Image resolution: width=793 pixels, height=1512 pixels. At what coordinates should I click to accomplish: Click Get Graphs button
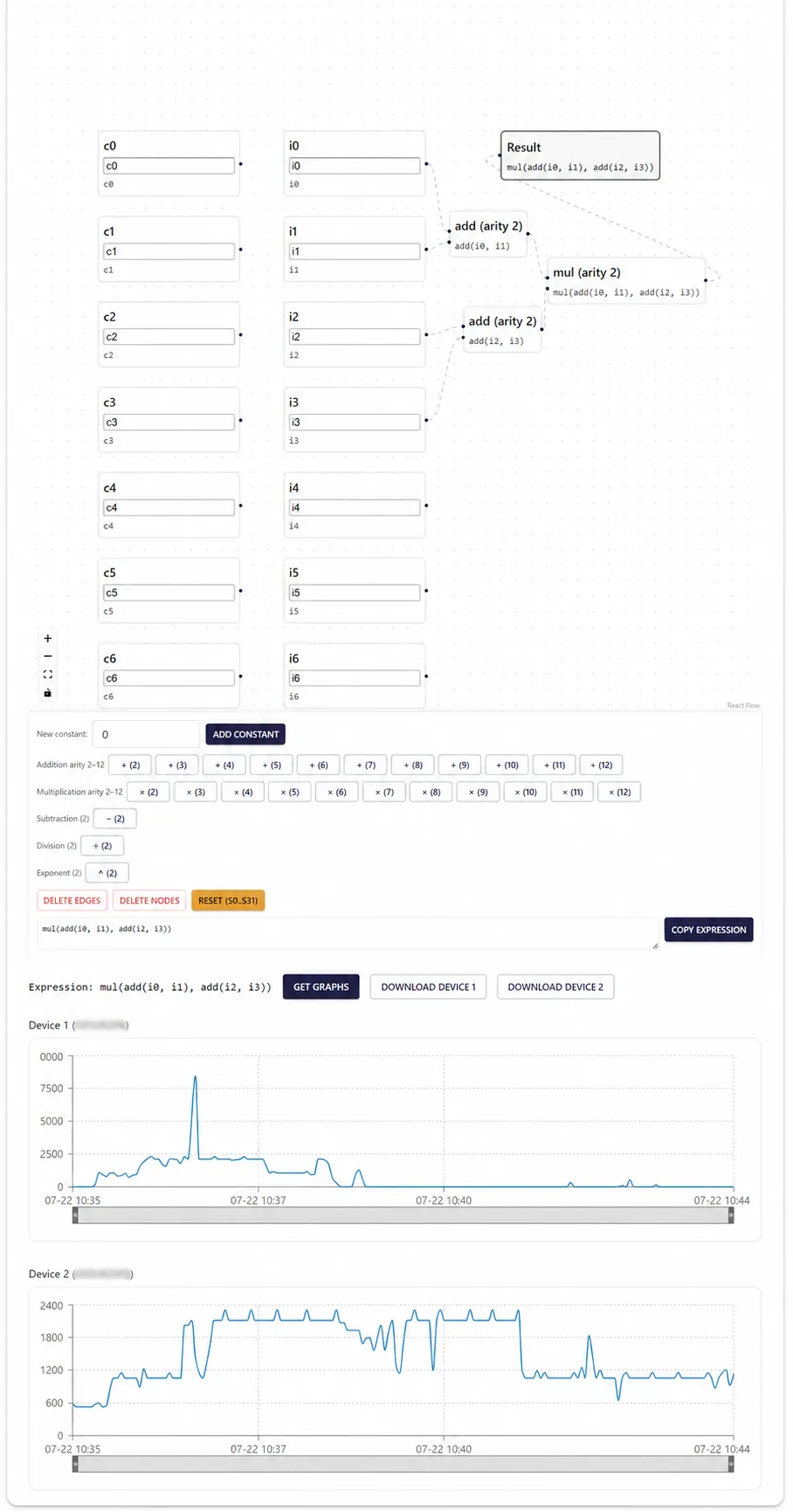coord(321,986)
